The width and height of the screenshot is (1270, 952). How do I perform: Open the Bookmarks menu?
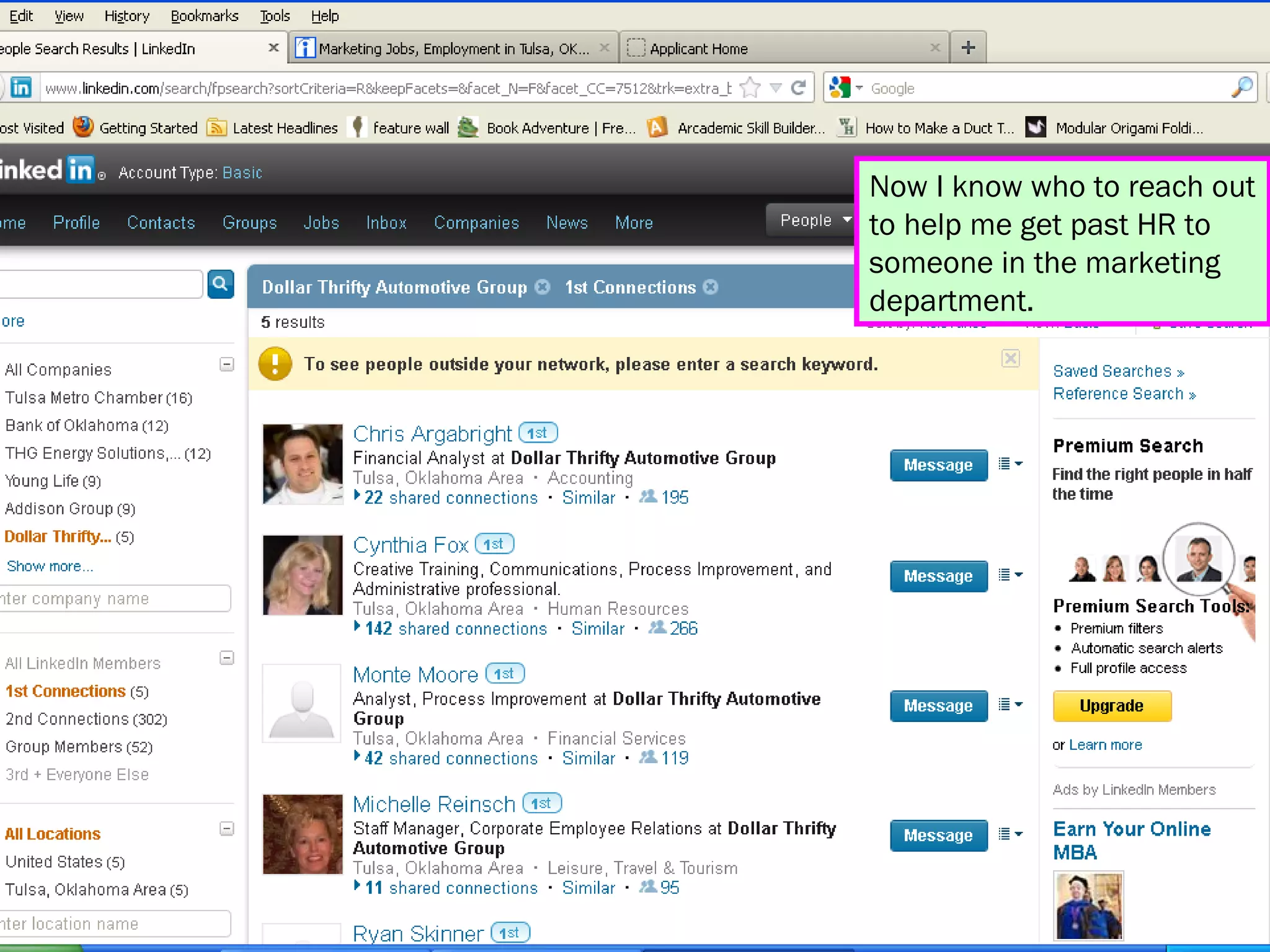pyautogui.click(x=205, y=16)
